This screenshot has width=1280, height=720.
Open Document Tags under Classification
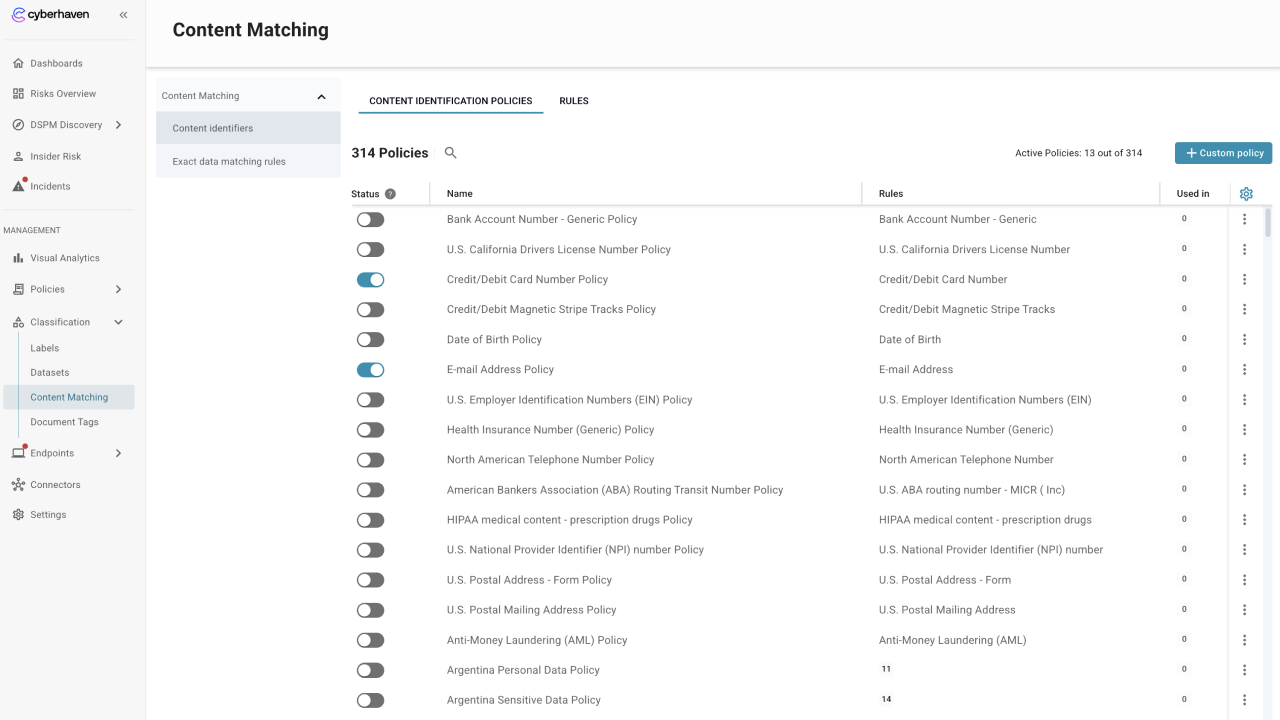tap(64, 422)
